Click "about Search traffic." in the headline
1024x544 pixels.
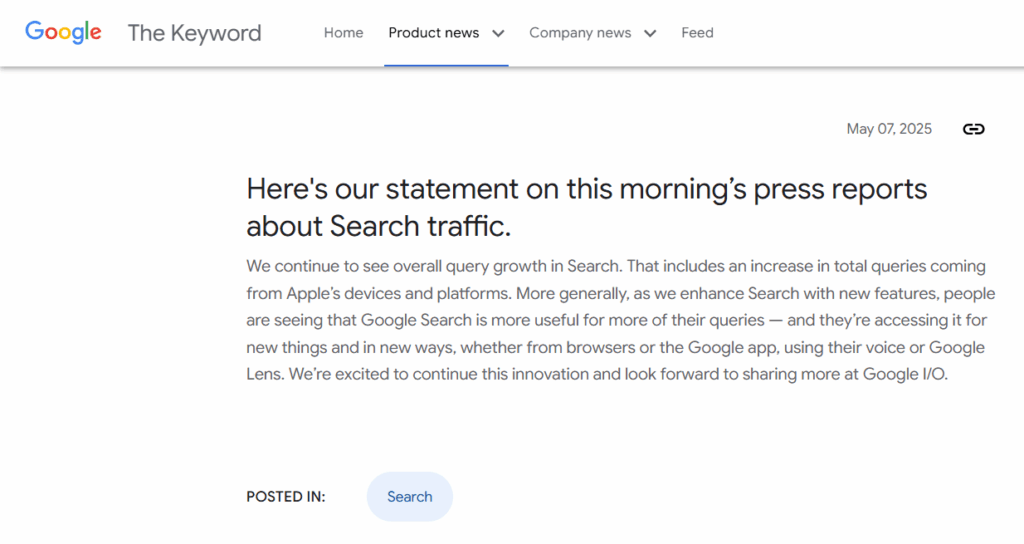coord(378,226)
